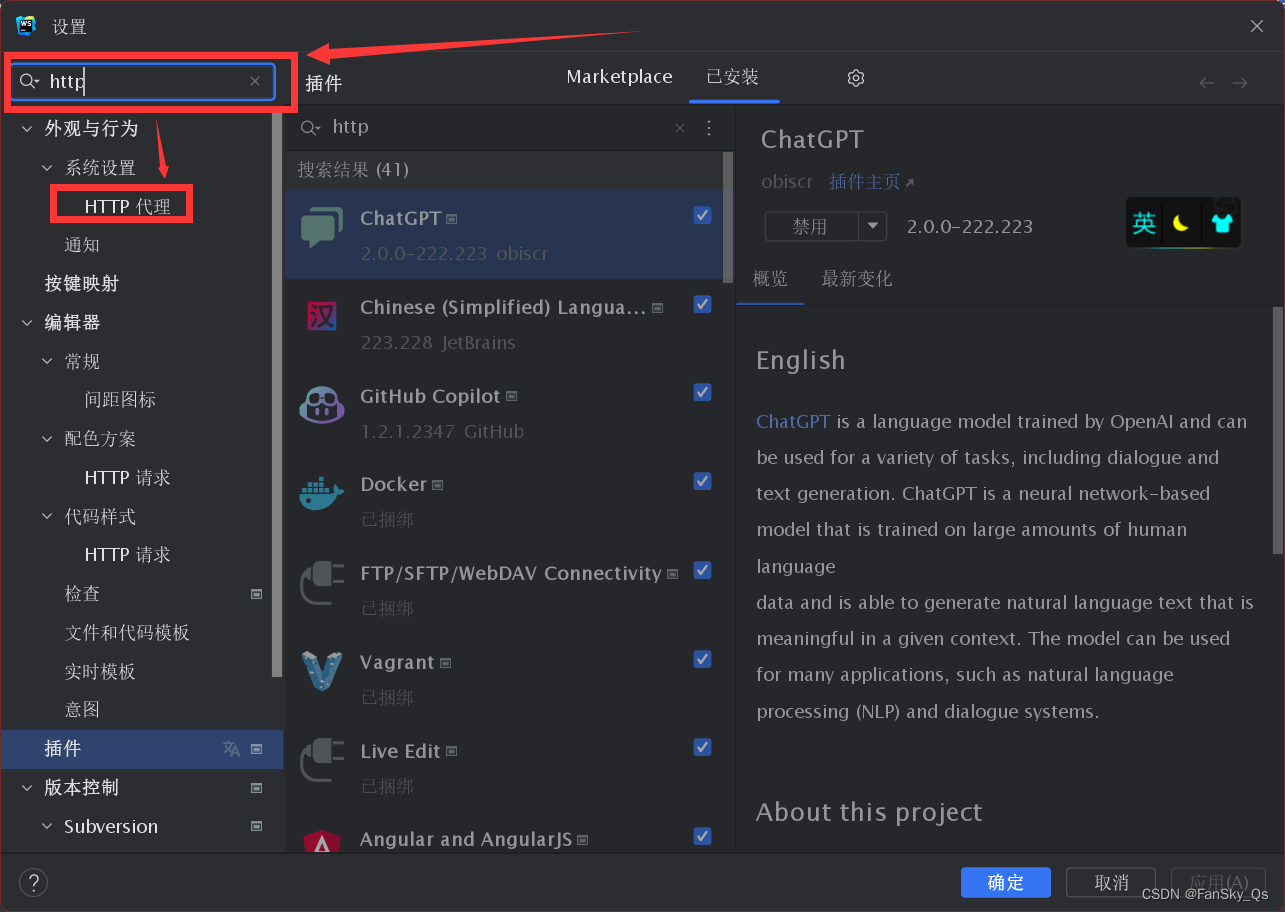Open the 最新变化 tab
1285x912 pixels.
pyautogui.click(x=857, y=279)
